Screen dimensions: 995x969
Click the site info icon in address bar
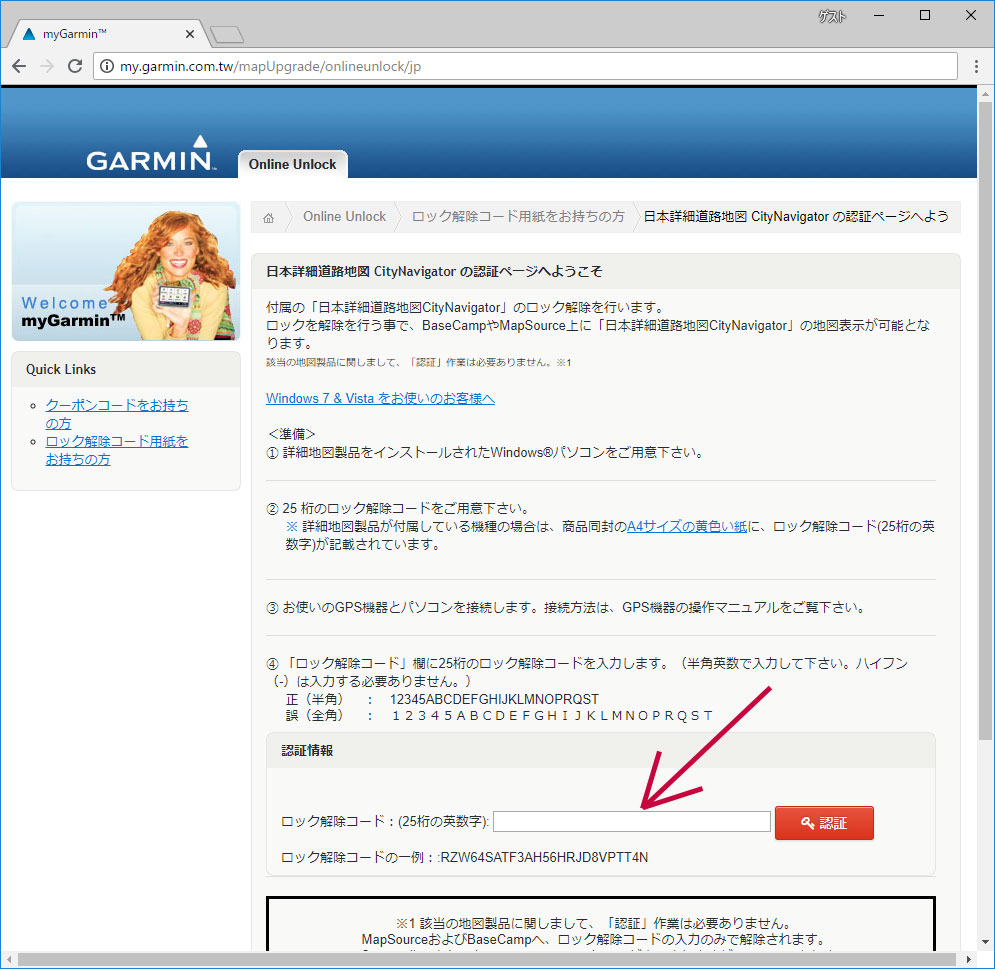click(107, 66)
